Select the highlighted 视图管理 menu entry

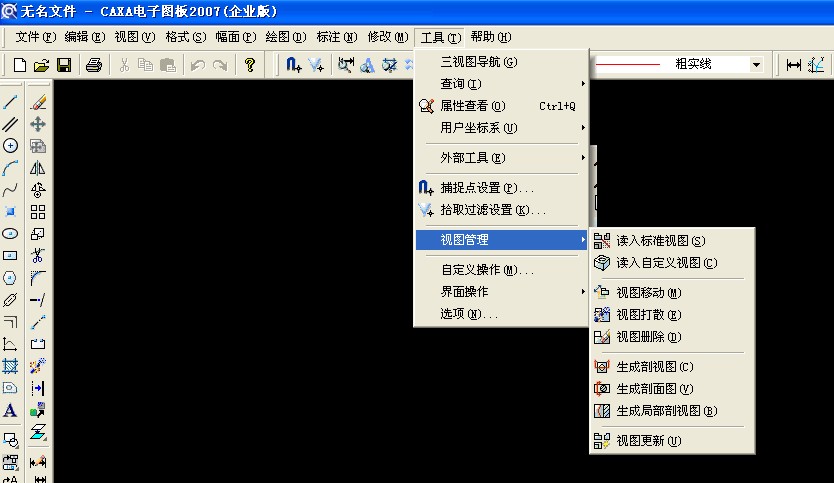pos(502,240)
